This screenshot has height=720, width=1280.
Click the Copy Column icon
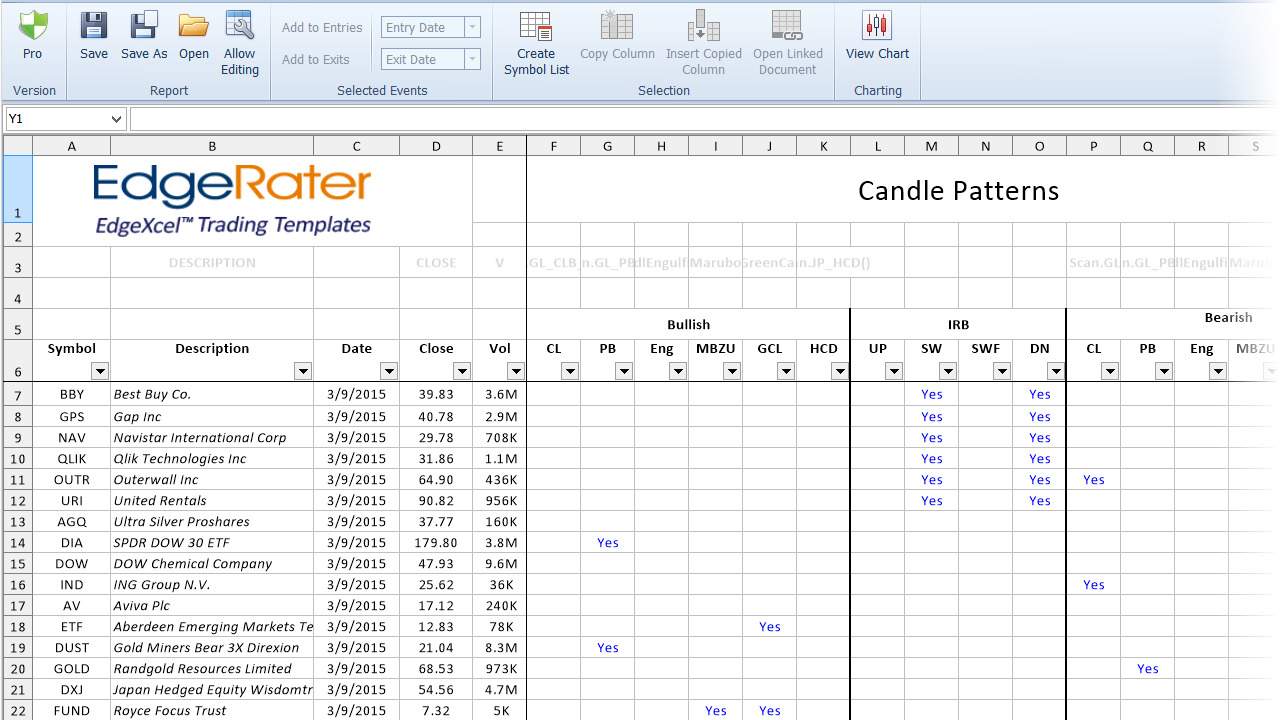617,25
